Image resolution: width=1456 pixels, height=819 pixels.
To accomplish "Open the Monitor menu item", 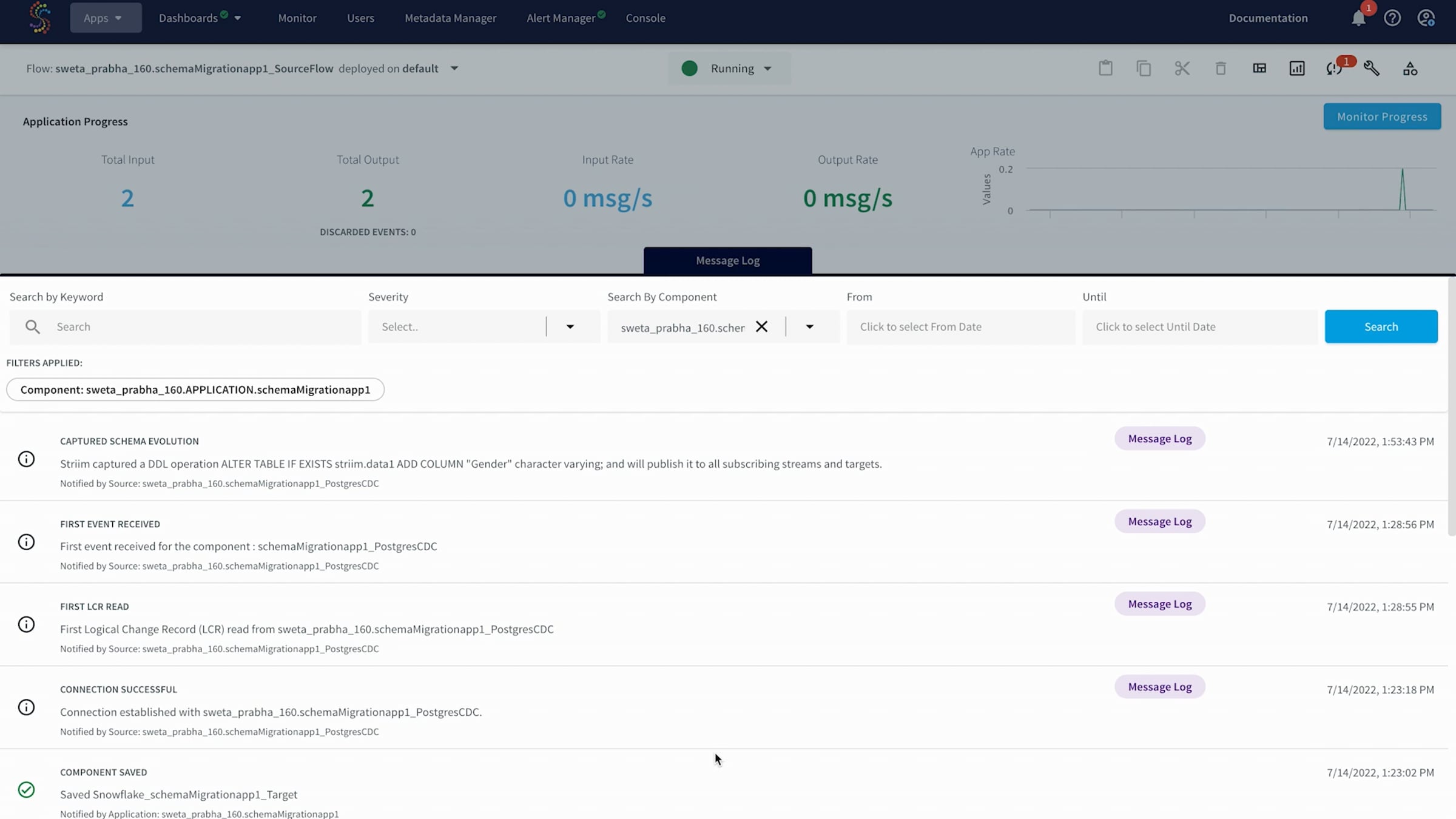I will tap(297, 18).
